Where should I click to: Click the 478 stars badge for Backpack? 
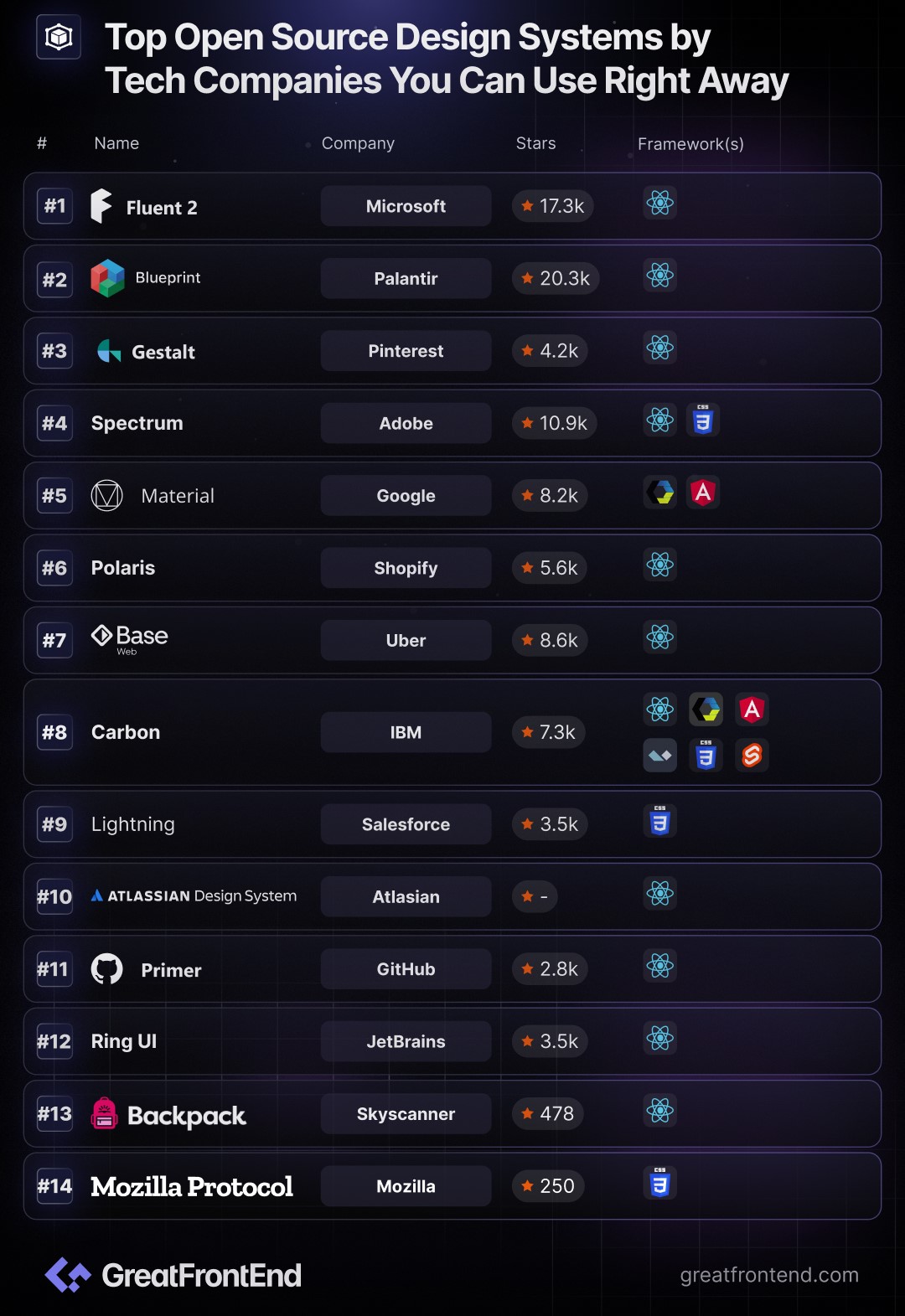pos(548,1113)
